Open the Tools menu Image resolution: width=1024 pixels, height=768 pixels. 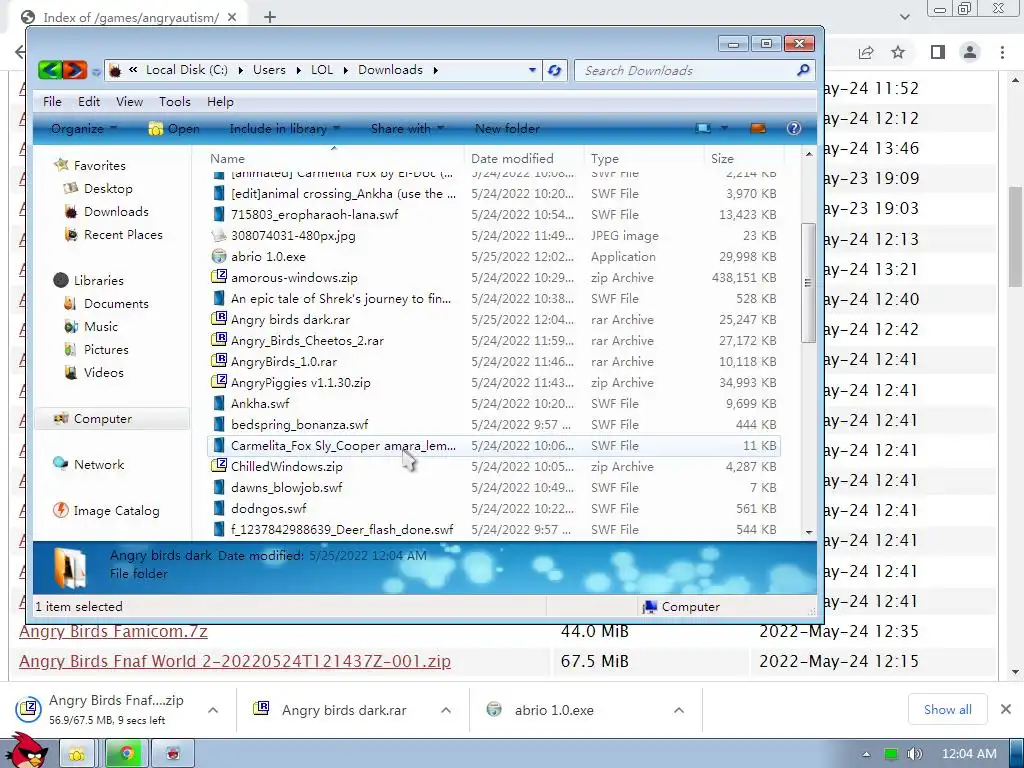[x=175, y=102]
